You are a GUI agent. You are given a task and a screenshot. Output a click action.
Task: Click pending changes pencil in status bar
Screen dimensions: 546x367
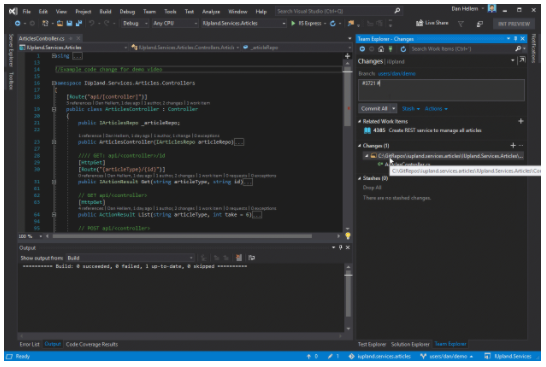[x=330, y=356]
